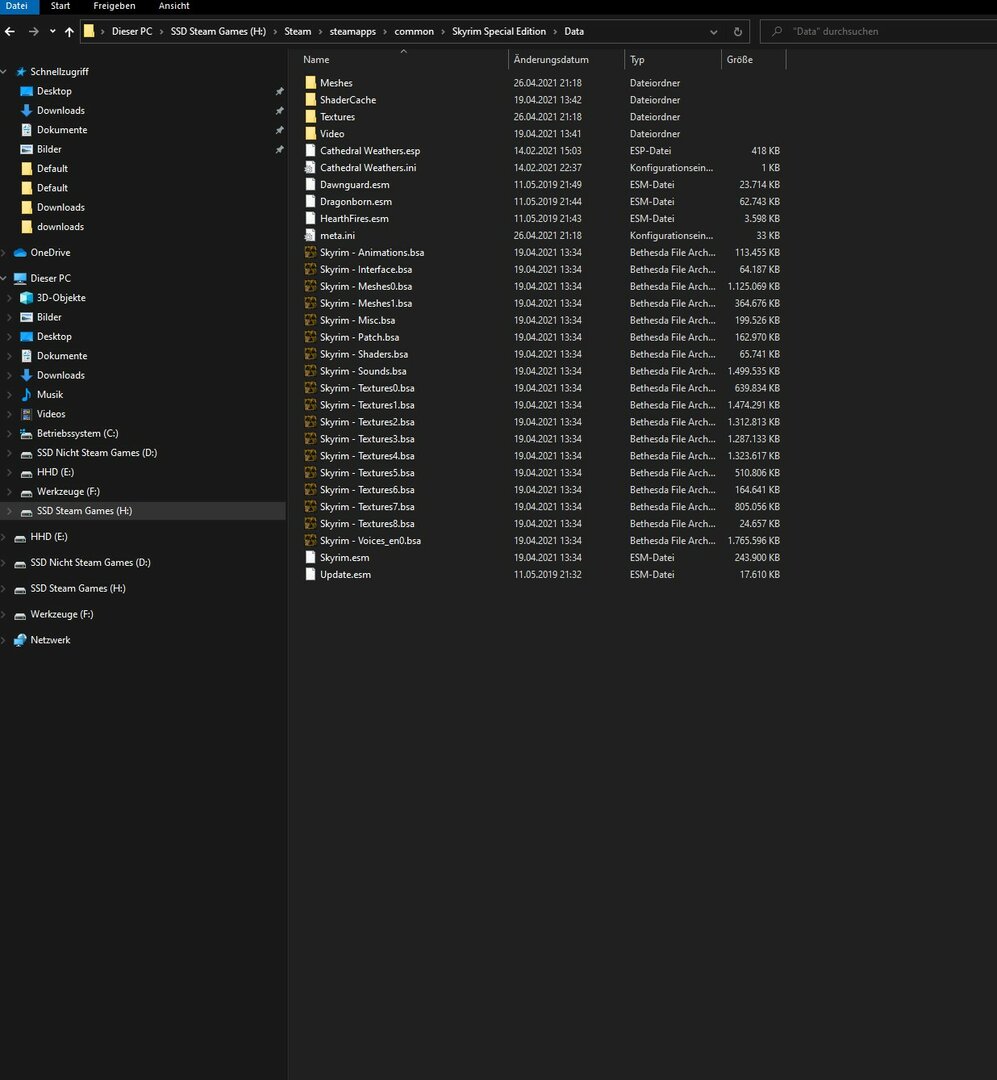Viewport: 997px width, 1080px height.
Task: Open OneDrive cloud icon in sidebar
Action: click(21, 253)
